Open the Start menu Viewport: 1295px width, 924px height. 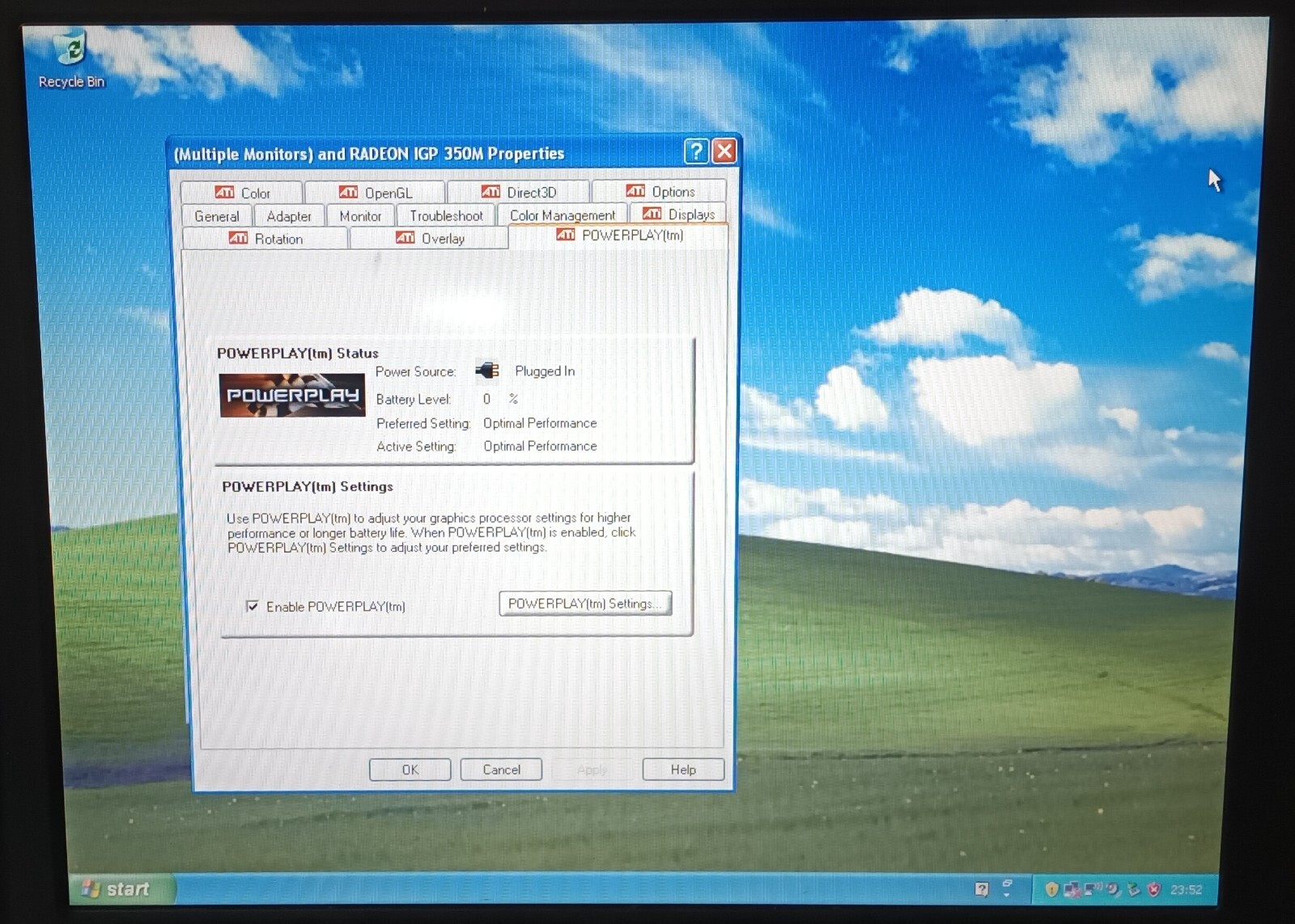(x=121, y=889)
